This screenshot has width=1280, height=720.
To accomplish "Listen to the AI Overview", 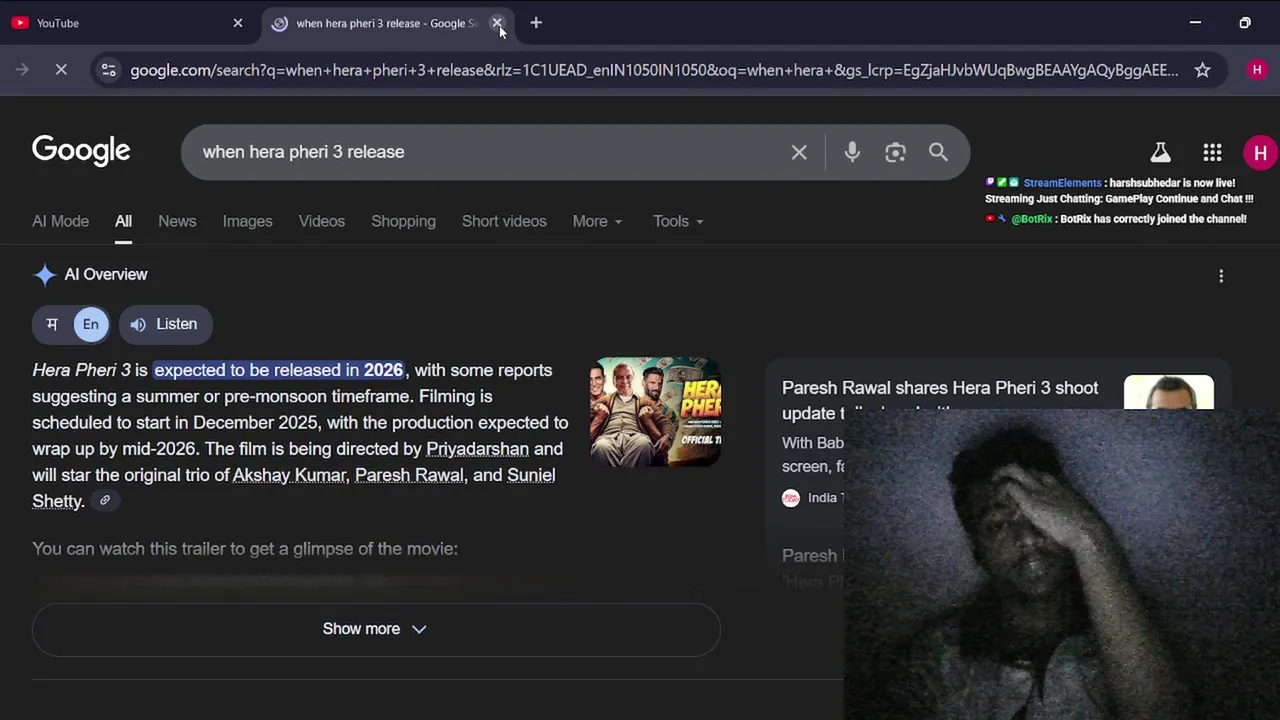I will point(165,324).
